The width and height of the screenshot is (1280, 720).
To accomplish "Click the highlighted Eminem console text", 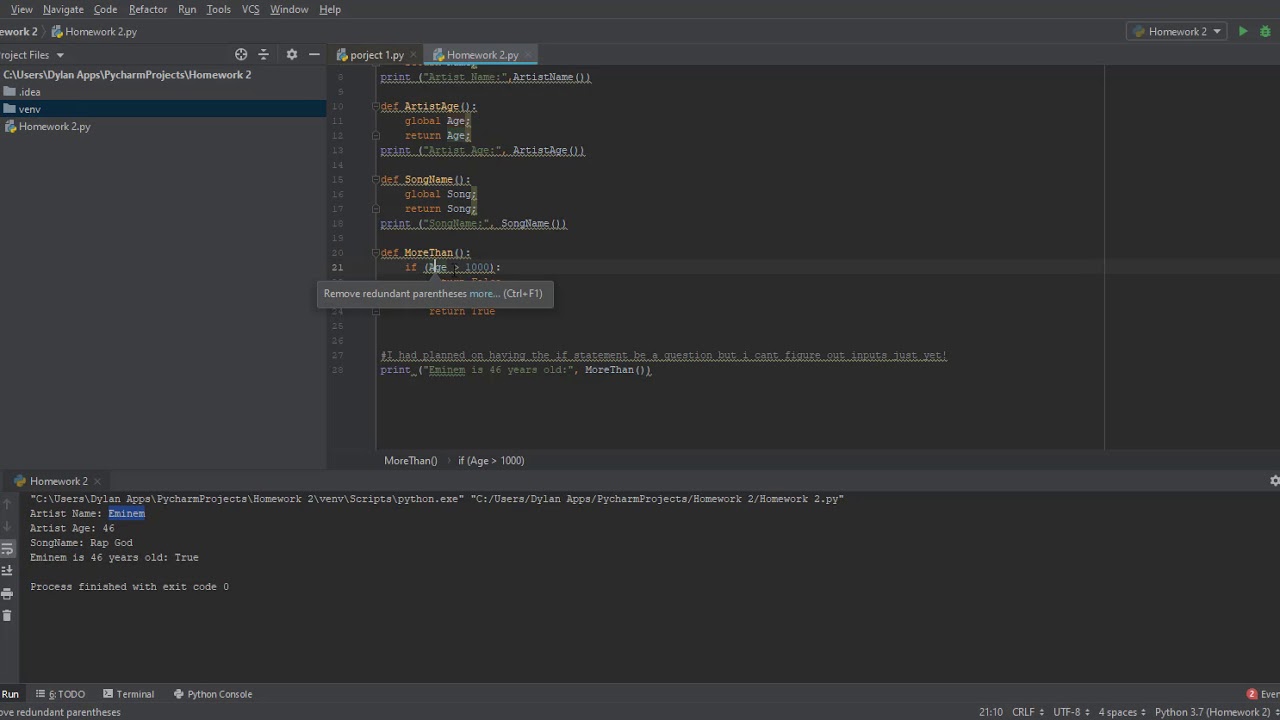I will pos(127,514).
